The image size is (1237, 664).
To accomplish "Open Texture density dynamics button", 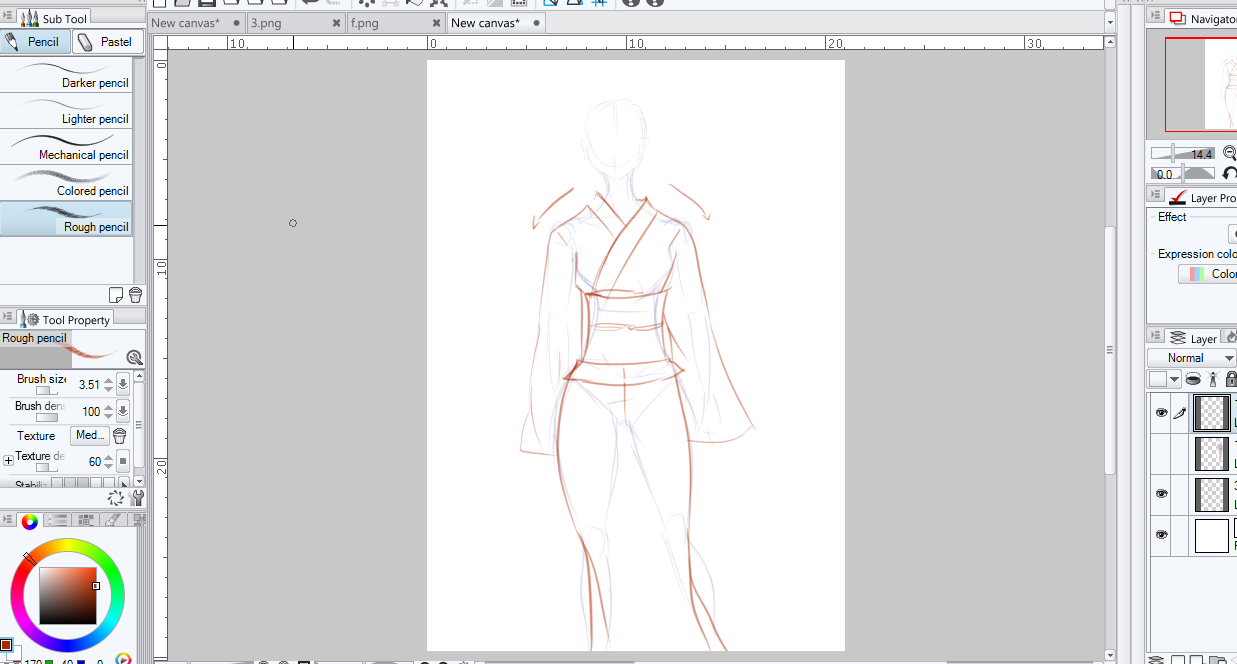I will coord(123,461).
